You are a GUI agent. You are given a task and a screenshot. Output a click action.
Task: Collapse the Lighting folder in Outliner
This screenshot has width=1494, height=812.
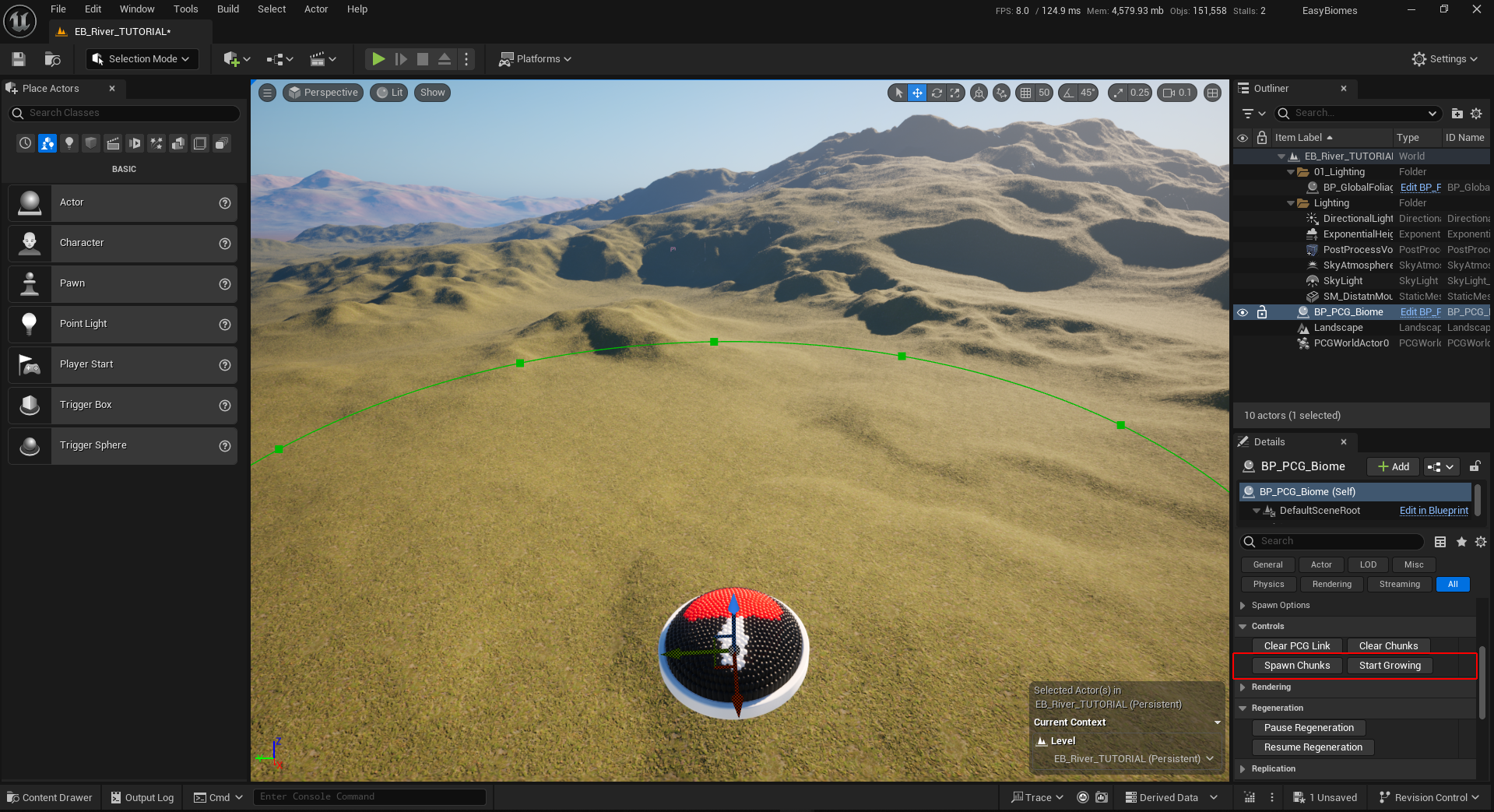click(x=1290, y=202)
